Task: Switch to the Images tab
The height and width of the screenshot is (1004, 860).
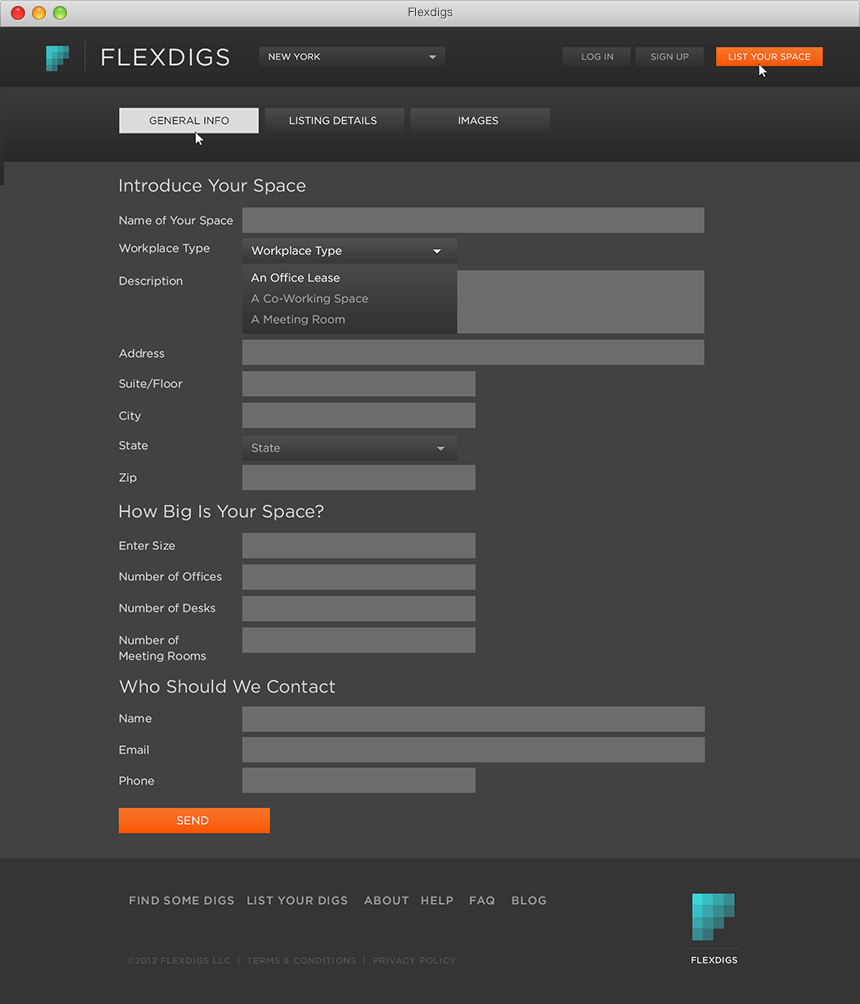Action: [x=478, y=120]
